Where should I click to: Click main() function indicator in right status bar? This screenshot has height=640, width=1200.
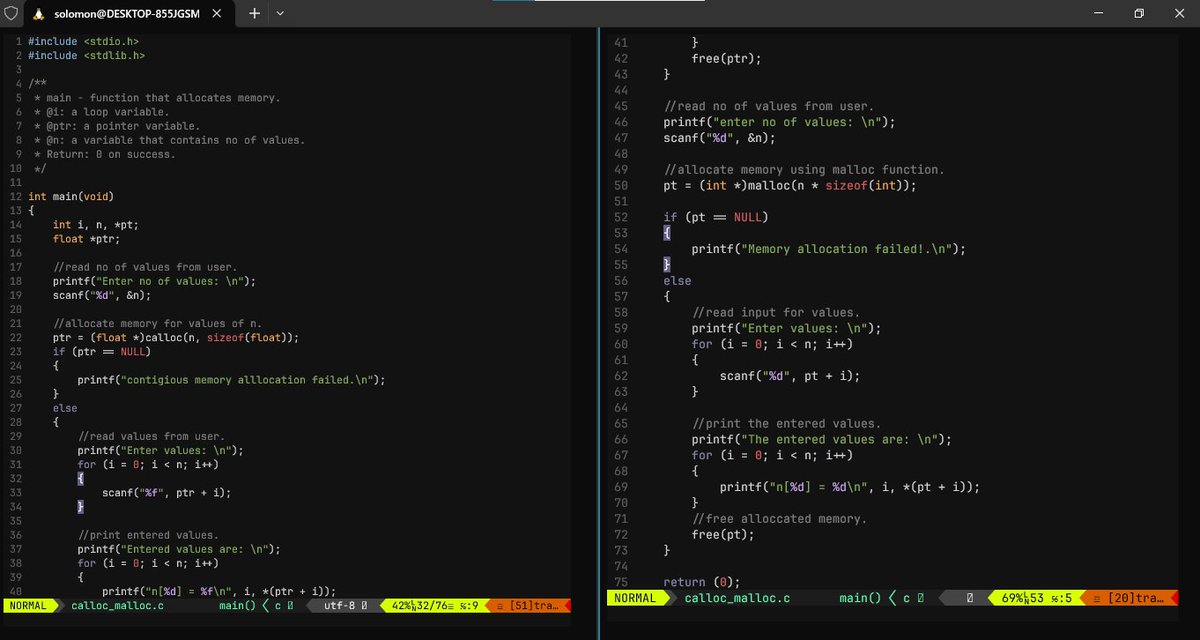coord(861,598)
